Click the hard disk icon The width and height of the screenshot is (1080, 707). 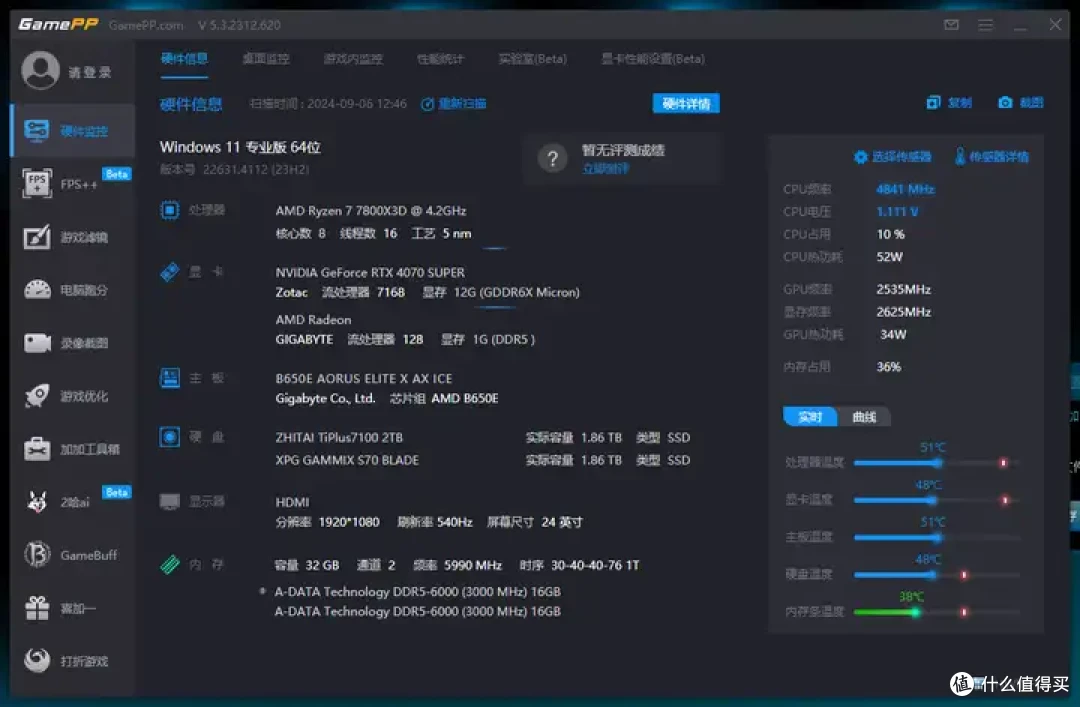click(169, 437)
